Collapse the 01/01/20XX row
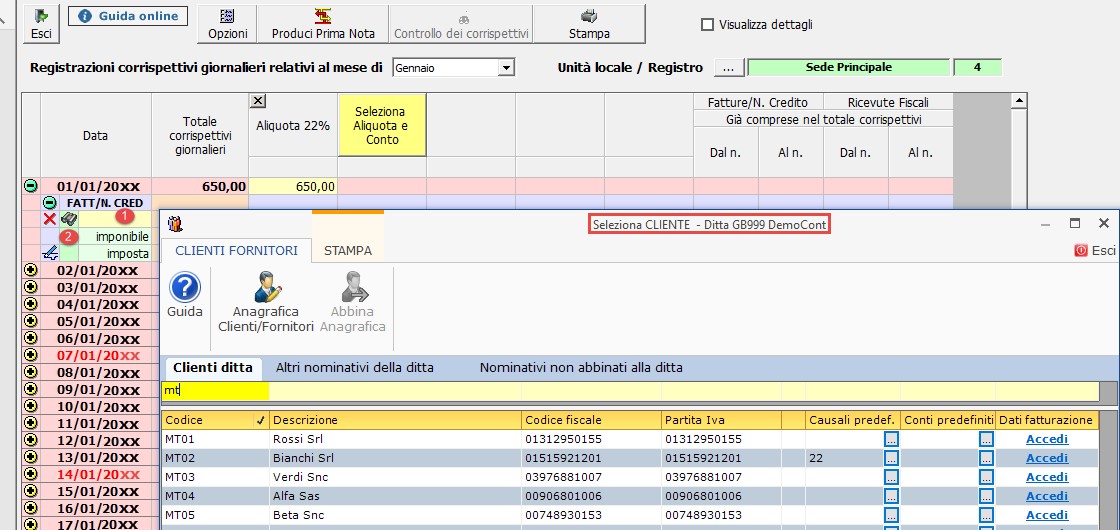This screenshot has height=530, width=1120. (31, 186)
